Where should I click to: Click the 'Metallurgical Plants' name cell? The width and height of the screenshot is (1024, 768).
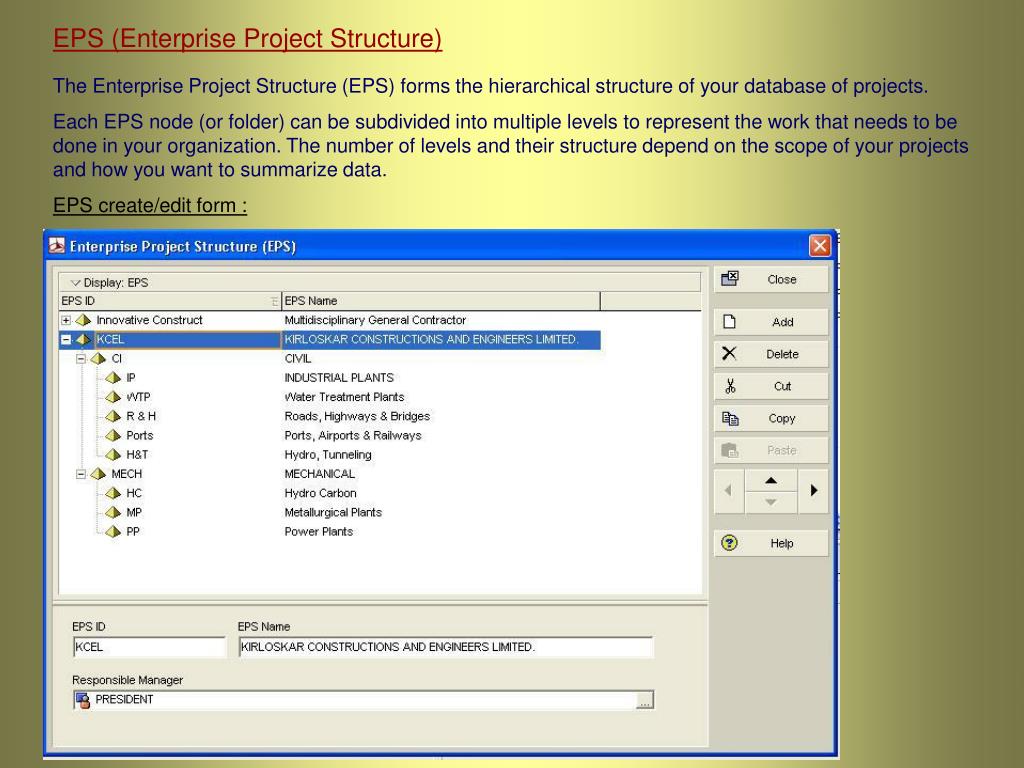click(333, 513)
